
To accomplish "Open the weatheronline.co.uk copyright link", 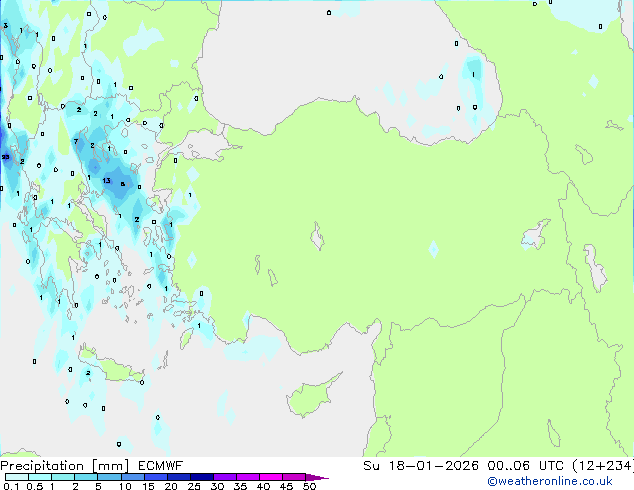I will tap(550, 481).
